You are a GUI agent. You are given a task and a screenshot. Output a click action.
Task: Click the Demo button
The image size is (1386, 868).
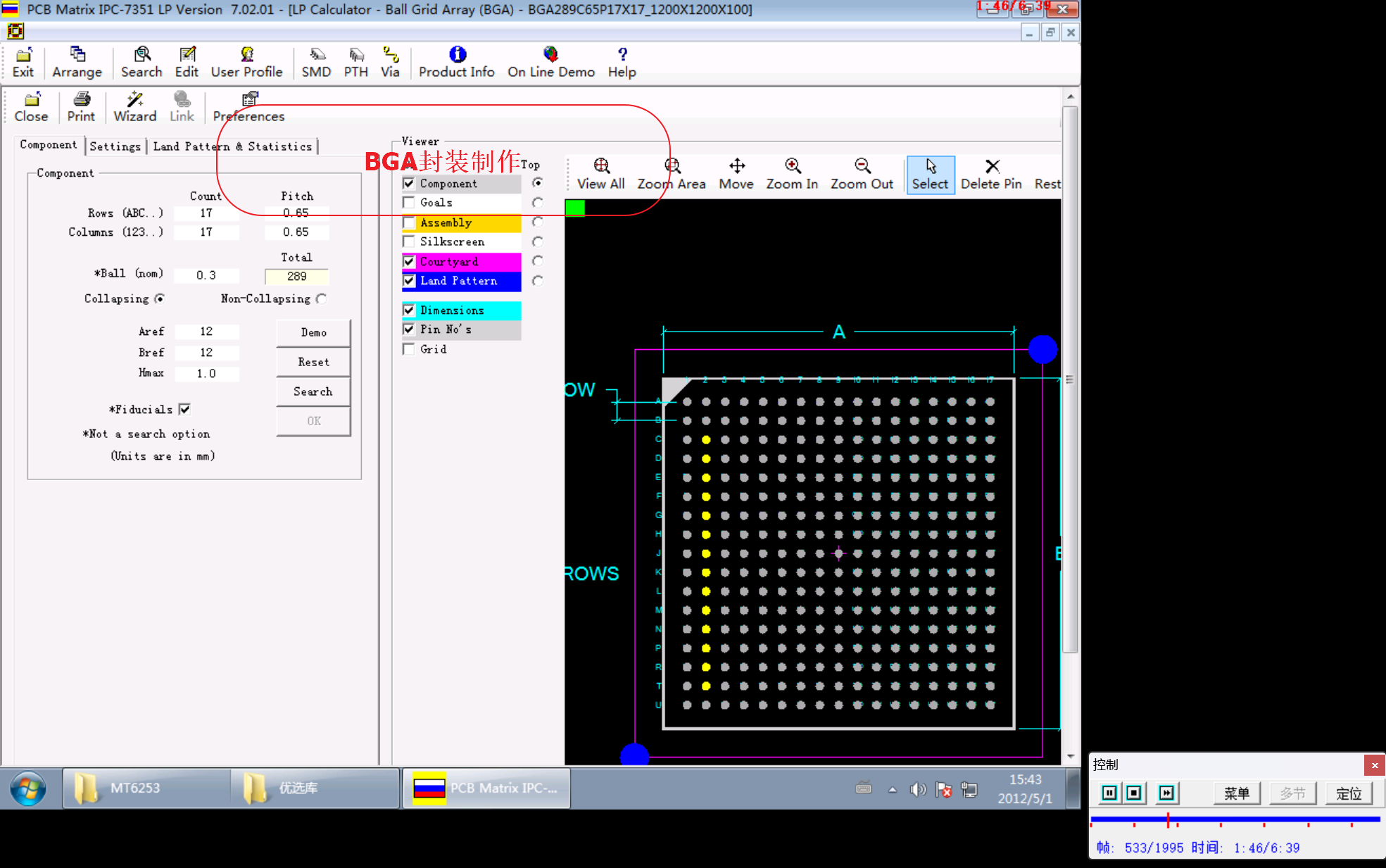click(313, 332)
